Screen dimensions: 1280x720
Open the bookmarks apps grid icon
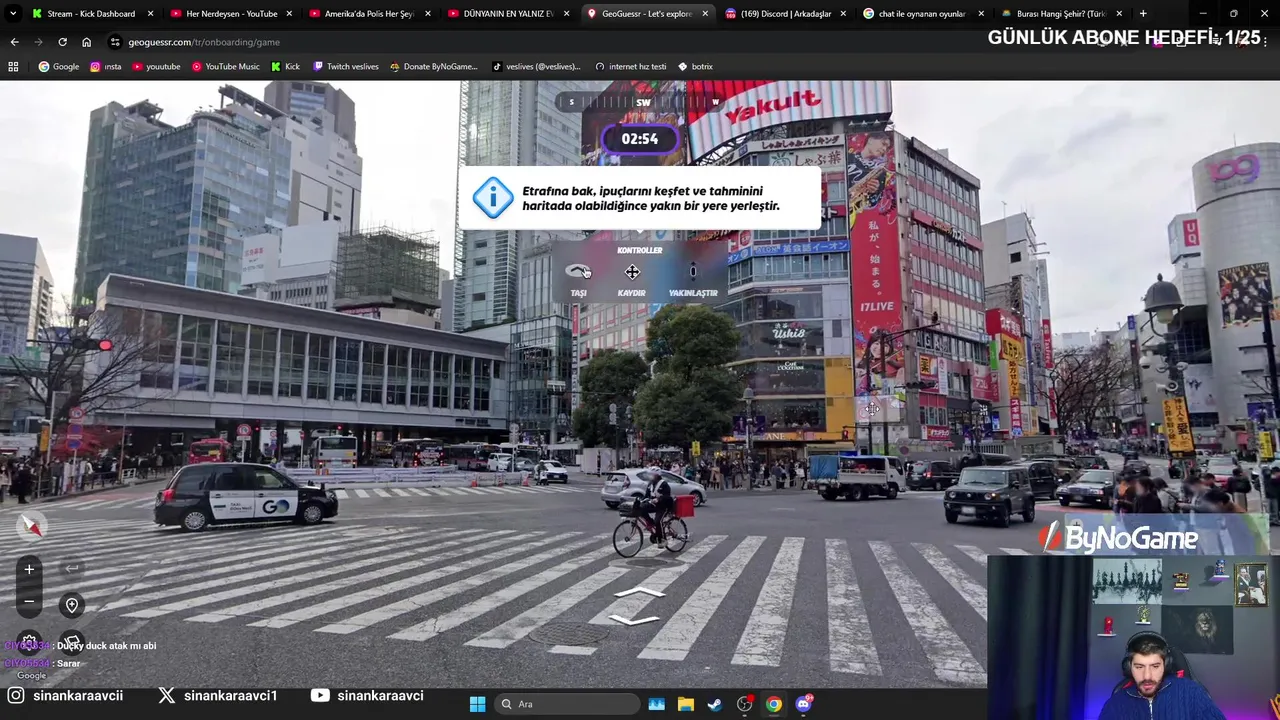[x=13, y=67]
